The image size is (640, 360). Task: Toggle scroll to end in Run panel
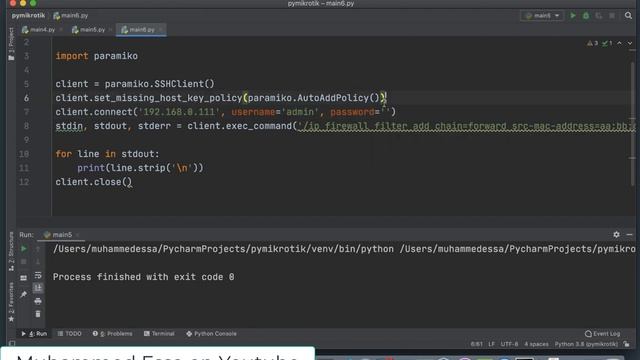[x=38, y=288]
